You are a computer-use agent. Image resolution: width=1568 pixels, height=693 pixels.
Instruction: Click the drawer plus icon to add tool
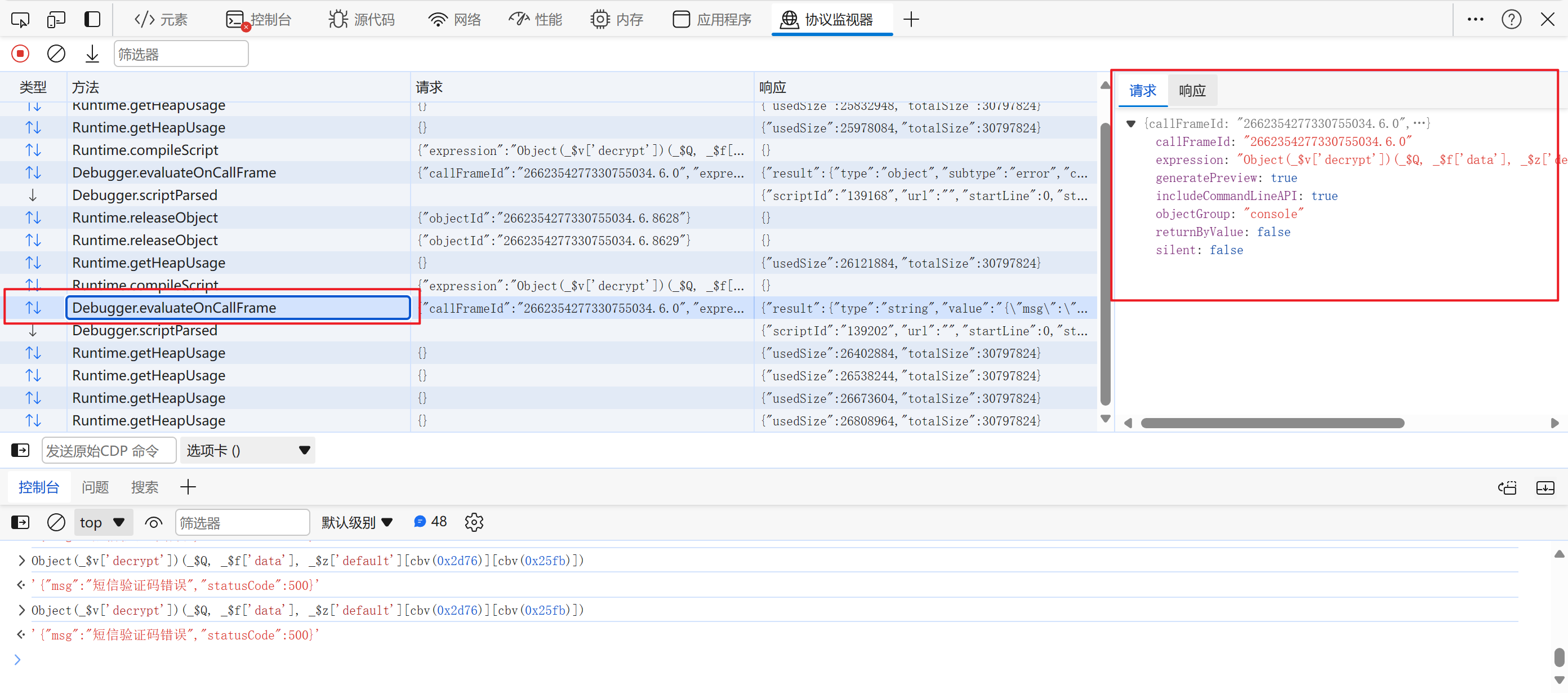click(188, 487)
